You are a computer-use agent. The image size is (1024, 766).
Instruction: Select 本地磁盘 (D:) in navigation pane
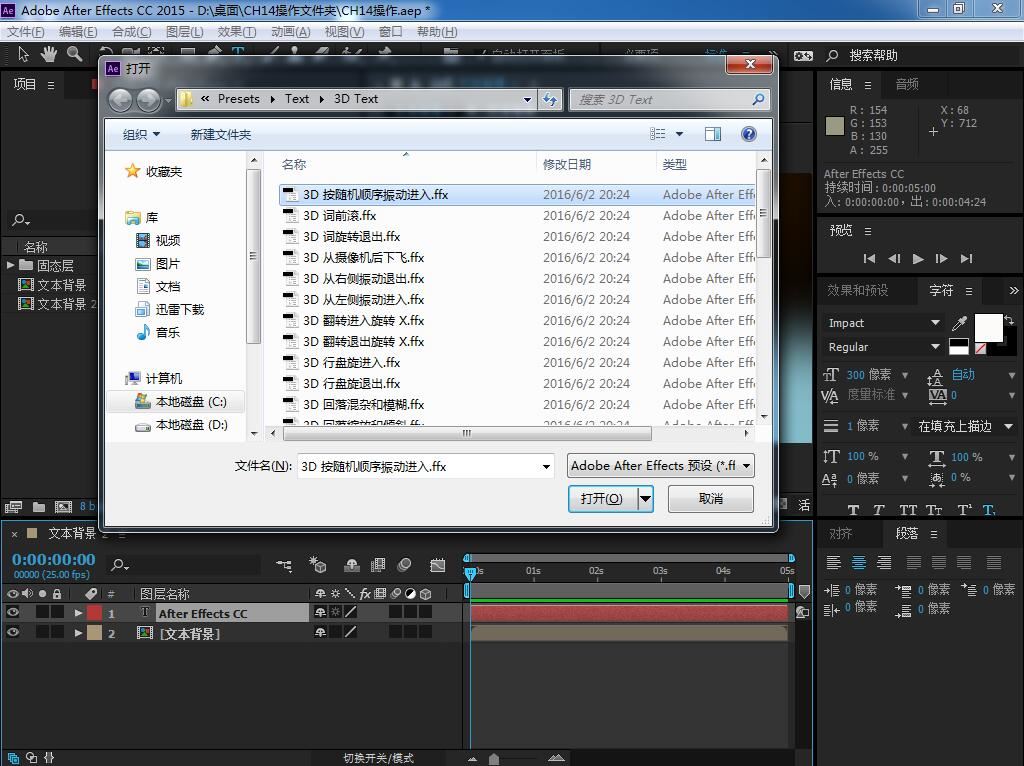pyautogui.click(x=182, y=425)
